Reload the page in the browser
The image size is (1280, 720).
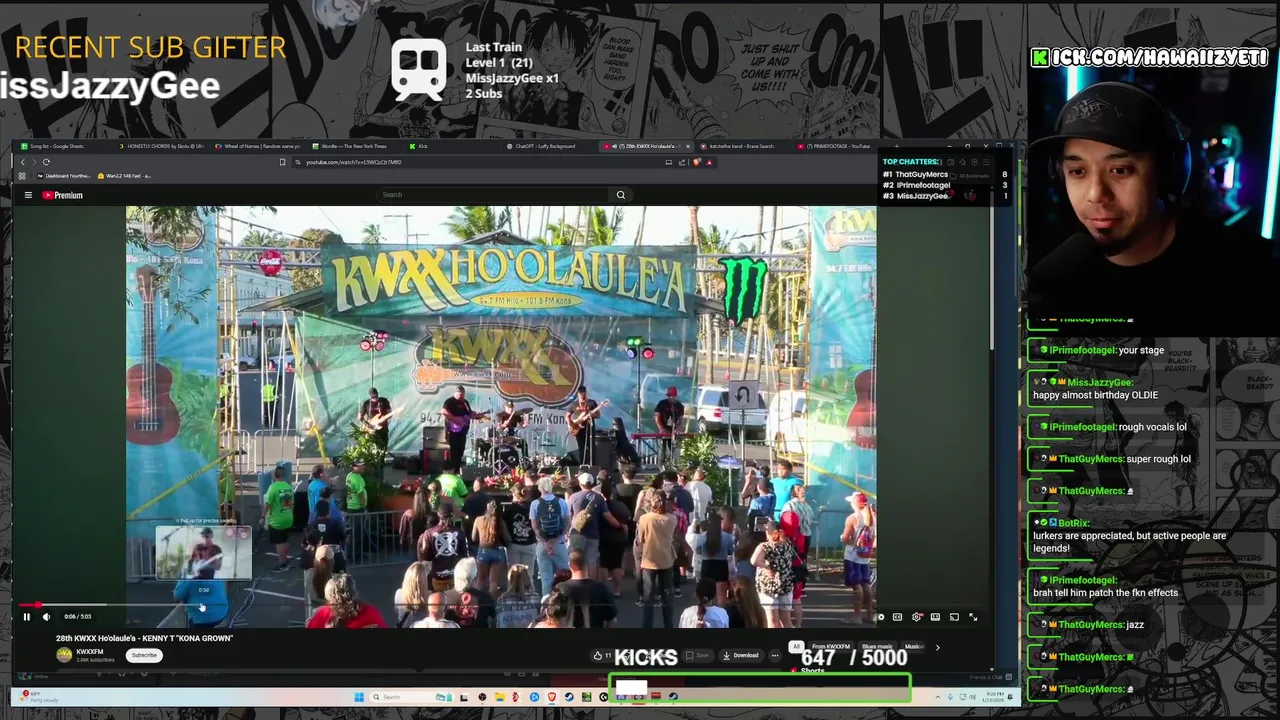pos(46,162)
